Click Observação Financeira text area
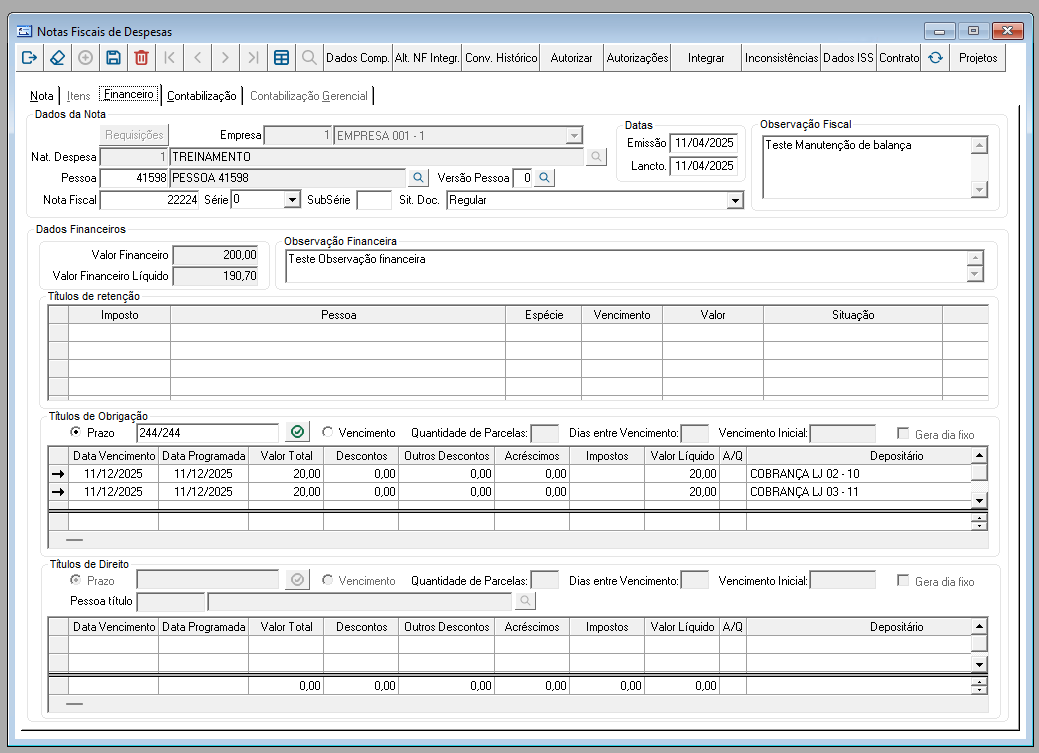This screenshot has height=753, width=1039. 627,266
